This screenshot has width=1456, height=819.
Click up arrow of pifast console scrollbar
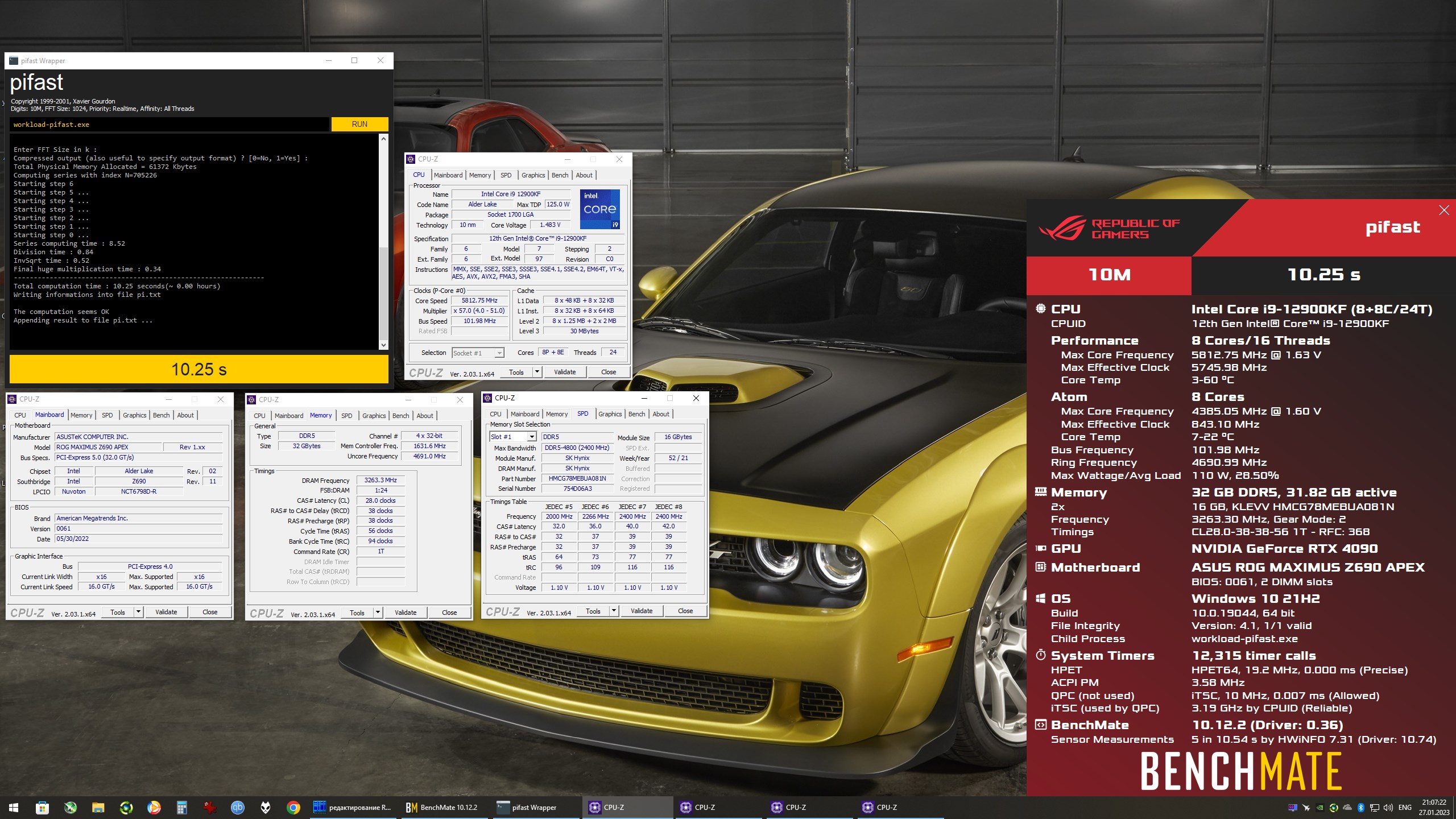pos(383,139)
